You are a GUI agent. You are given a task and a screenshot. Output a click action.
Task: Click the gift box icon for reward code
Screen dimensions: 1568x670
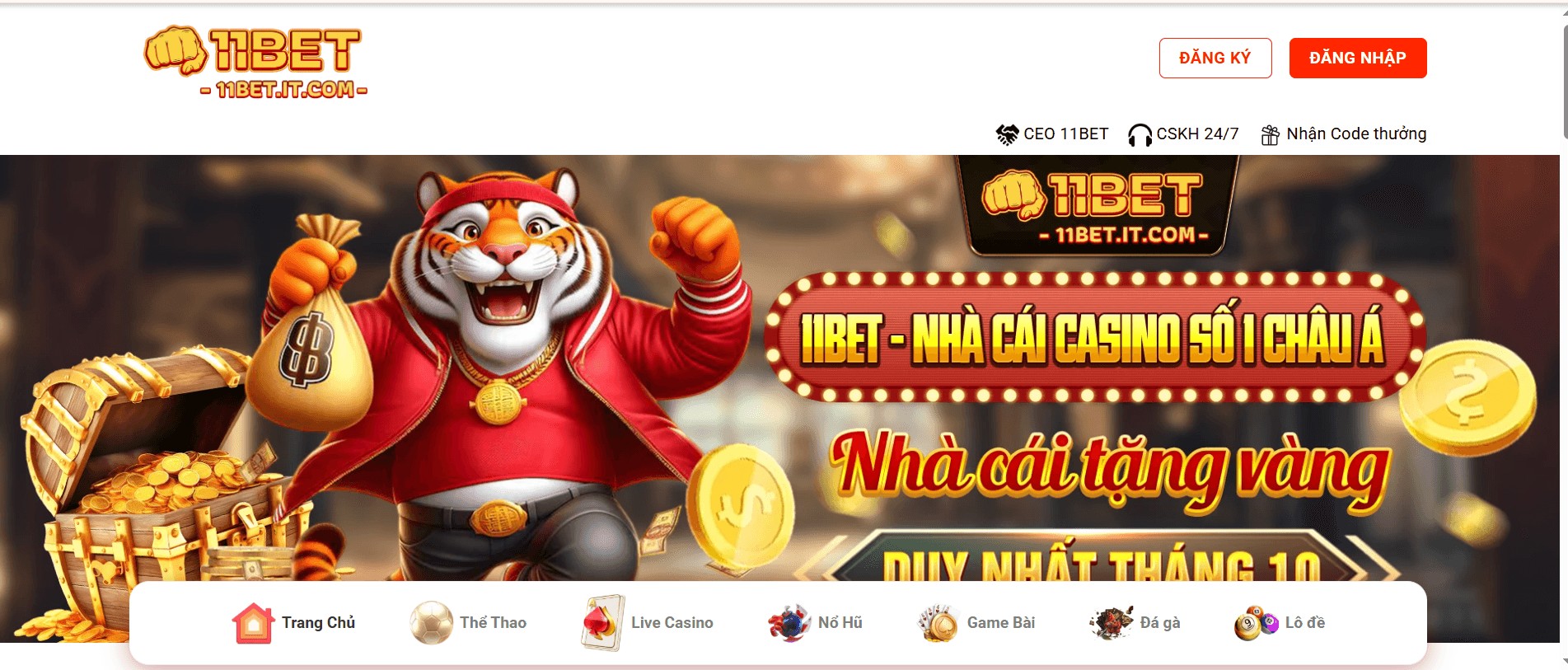1271,134
